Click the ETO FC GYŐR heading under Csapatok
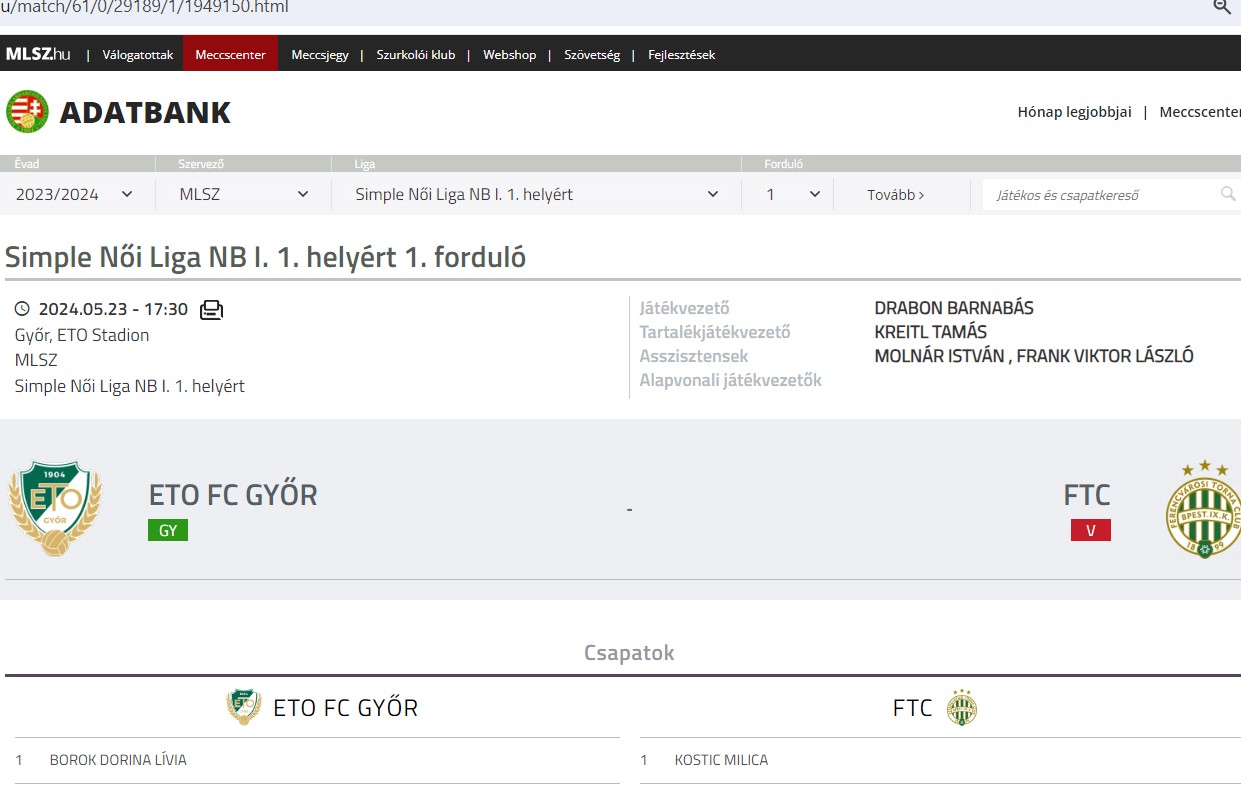 346,708
